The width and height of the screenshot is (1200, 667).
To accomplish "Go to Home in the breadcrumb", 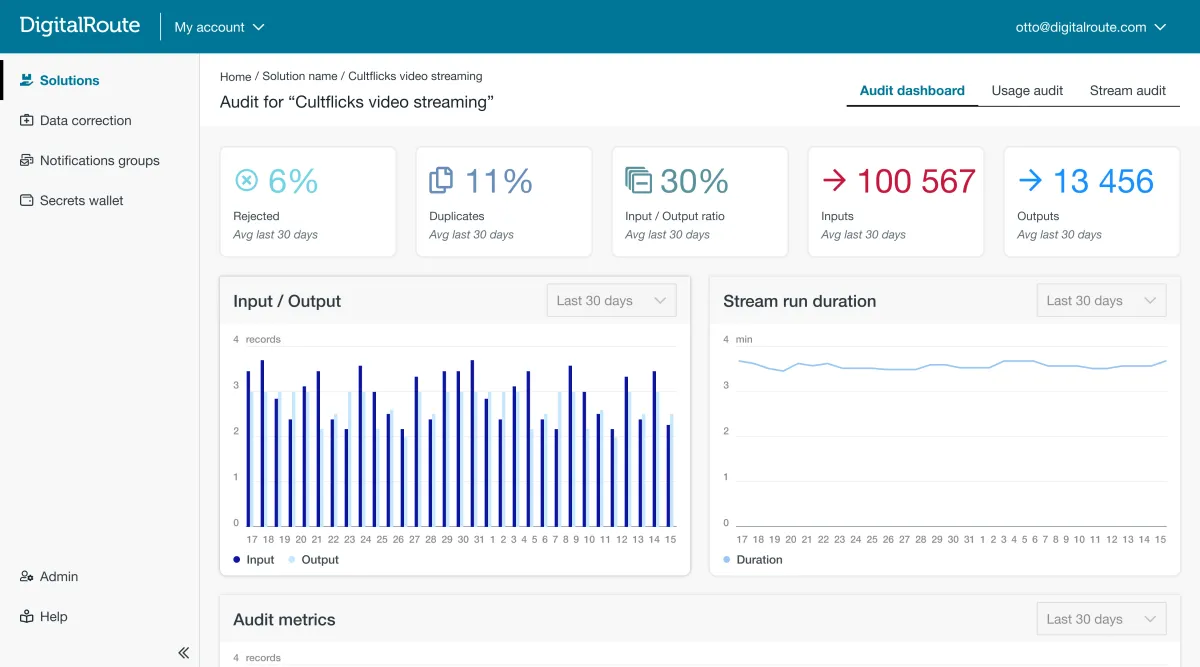I will click(x=235, y=76).
